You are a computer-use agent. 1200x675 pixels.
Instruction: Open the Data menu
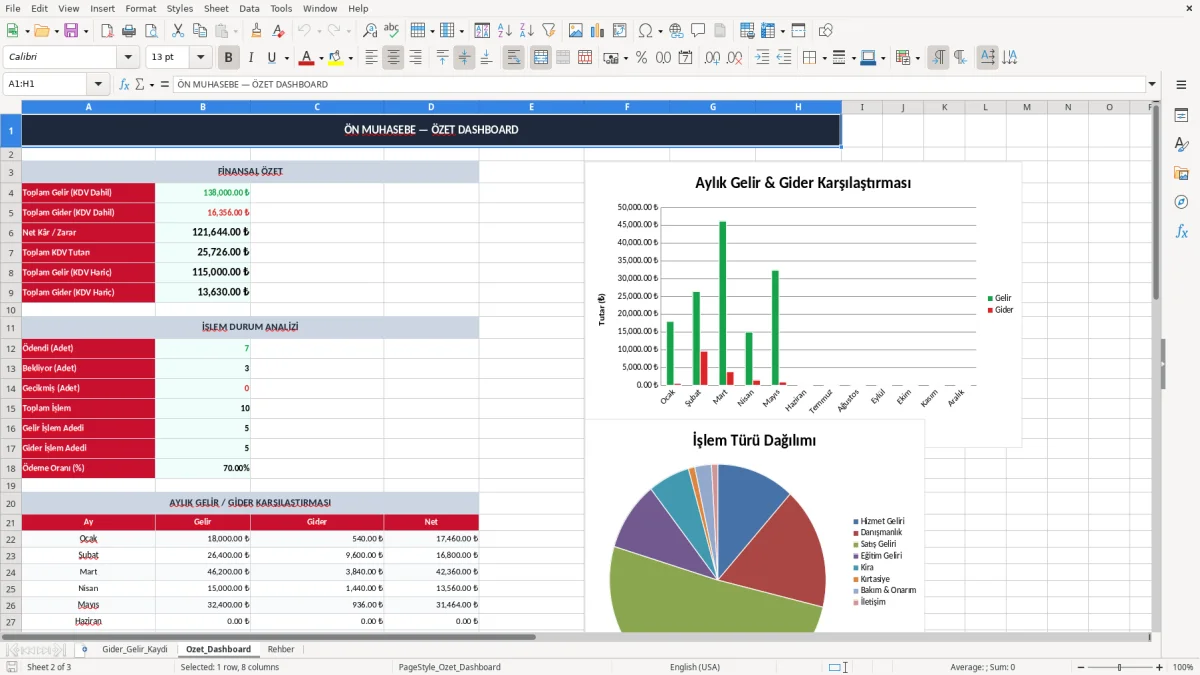point(249,8)
